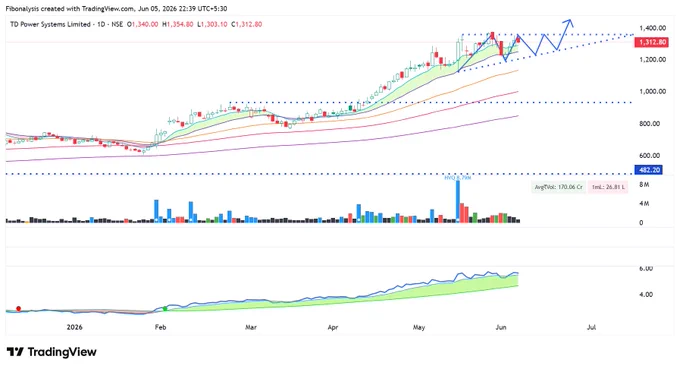This screenshot has height=369, width=680.
Task: Click the 4M volume axis label
Action: tap(644, 203)
